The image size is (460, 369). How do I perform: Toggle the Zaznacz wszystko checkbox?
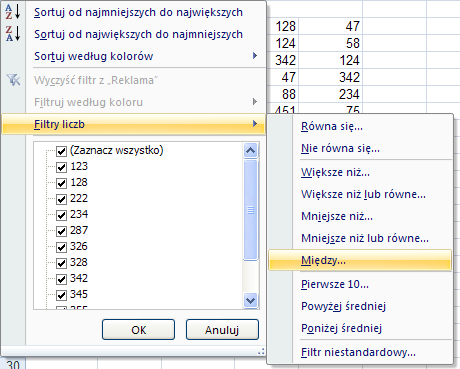coord(61,151)
